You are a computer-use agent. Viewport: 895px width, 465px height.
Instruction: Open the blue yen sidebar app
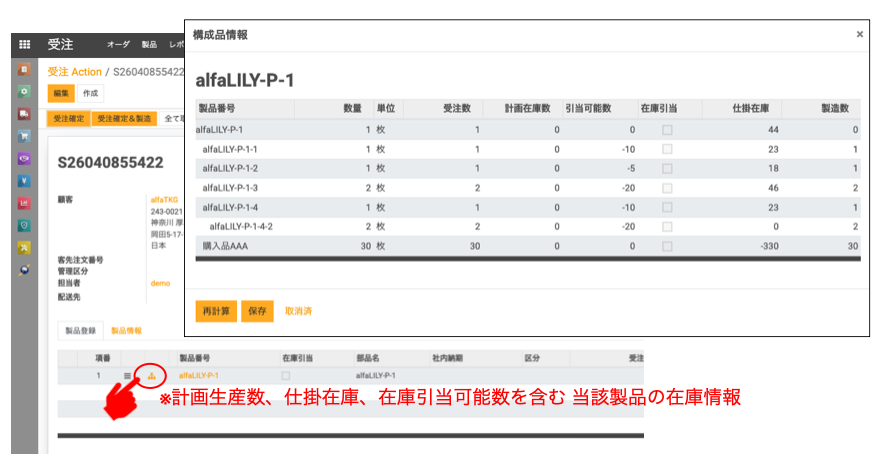(24, 181)
